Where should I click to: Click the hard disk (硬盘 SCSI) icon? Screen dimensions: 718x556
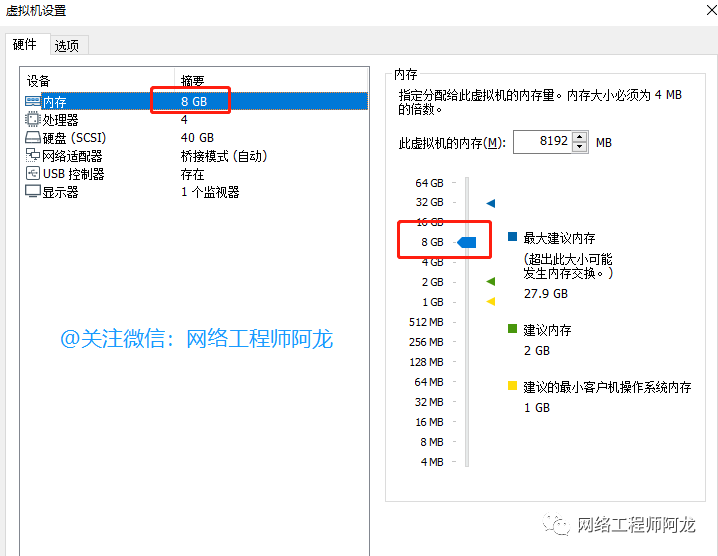tap(33, 137)
